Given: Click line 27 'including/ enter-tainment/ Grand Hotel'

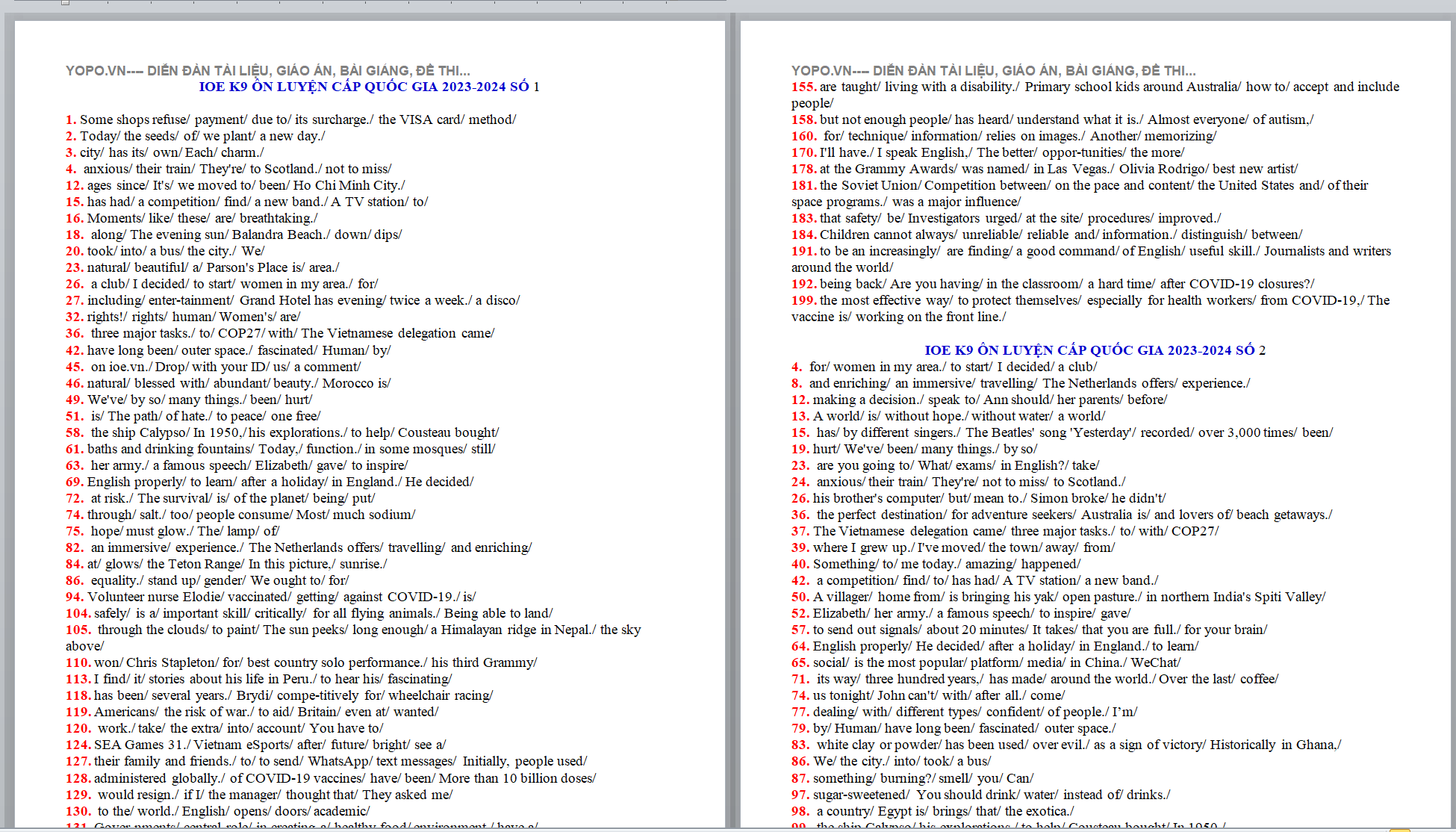Looking at the screenshot, I should (293, 300).
